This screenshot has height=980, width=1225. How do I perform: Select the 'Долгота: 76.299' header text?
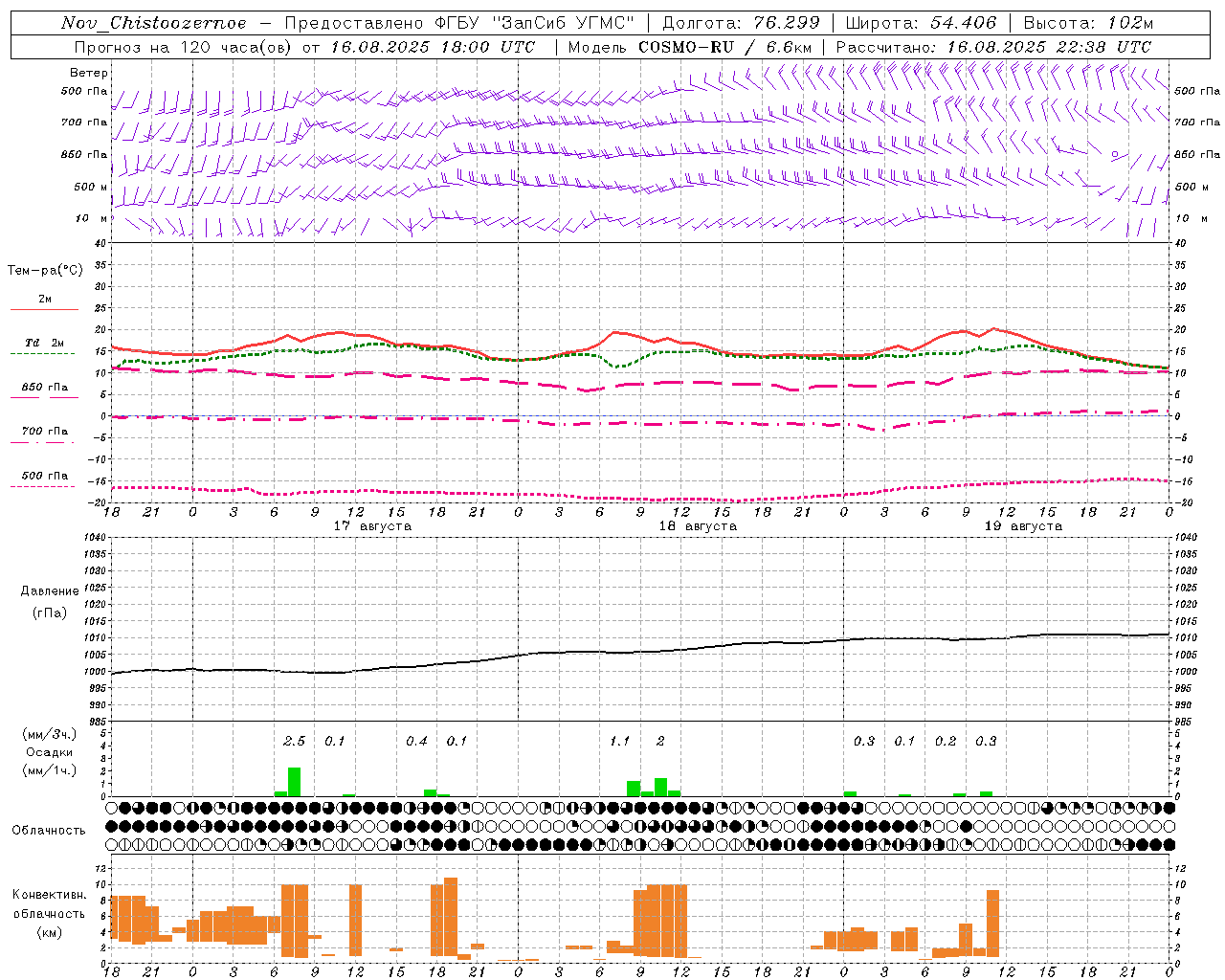click(x=741, y=23)
